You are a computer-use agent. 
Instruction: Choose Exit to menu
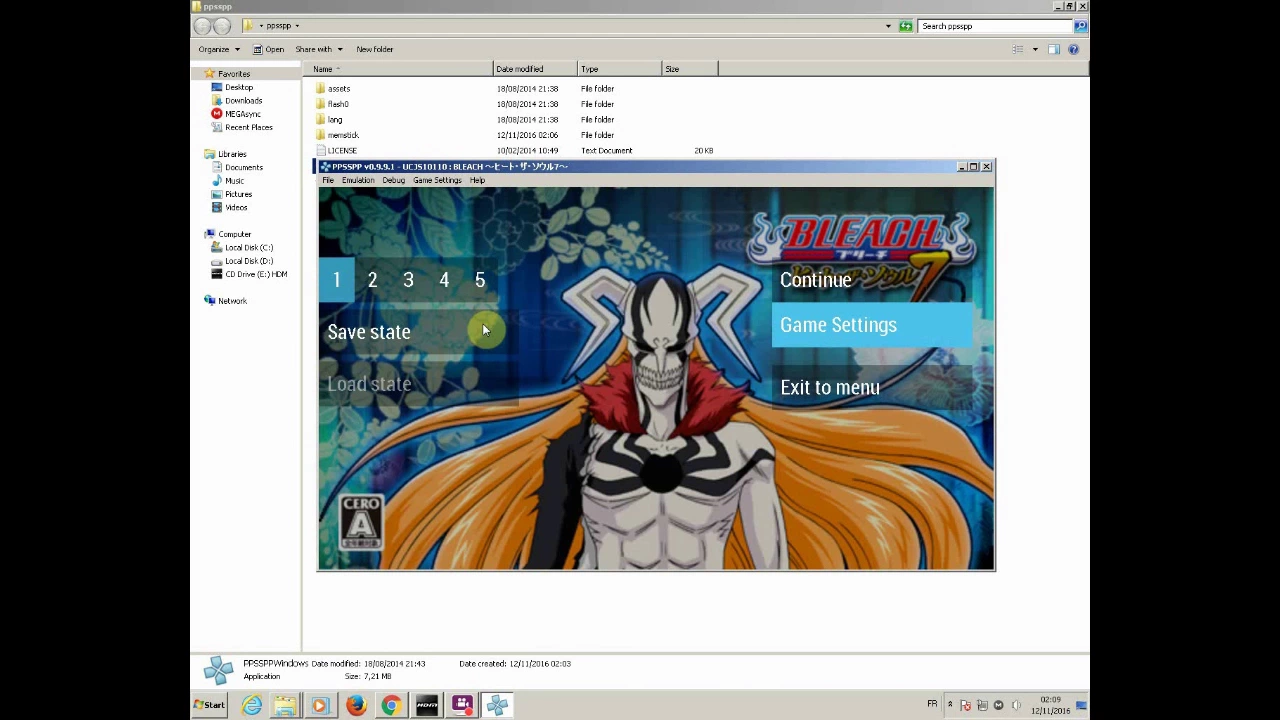(x=872, y=387)
